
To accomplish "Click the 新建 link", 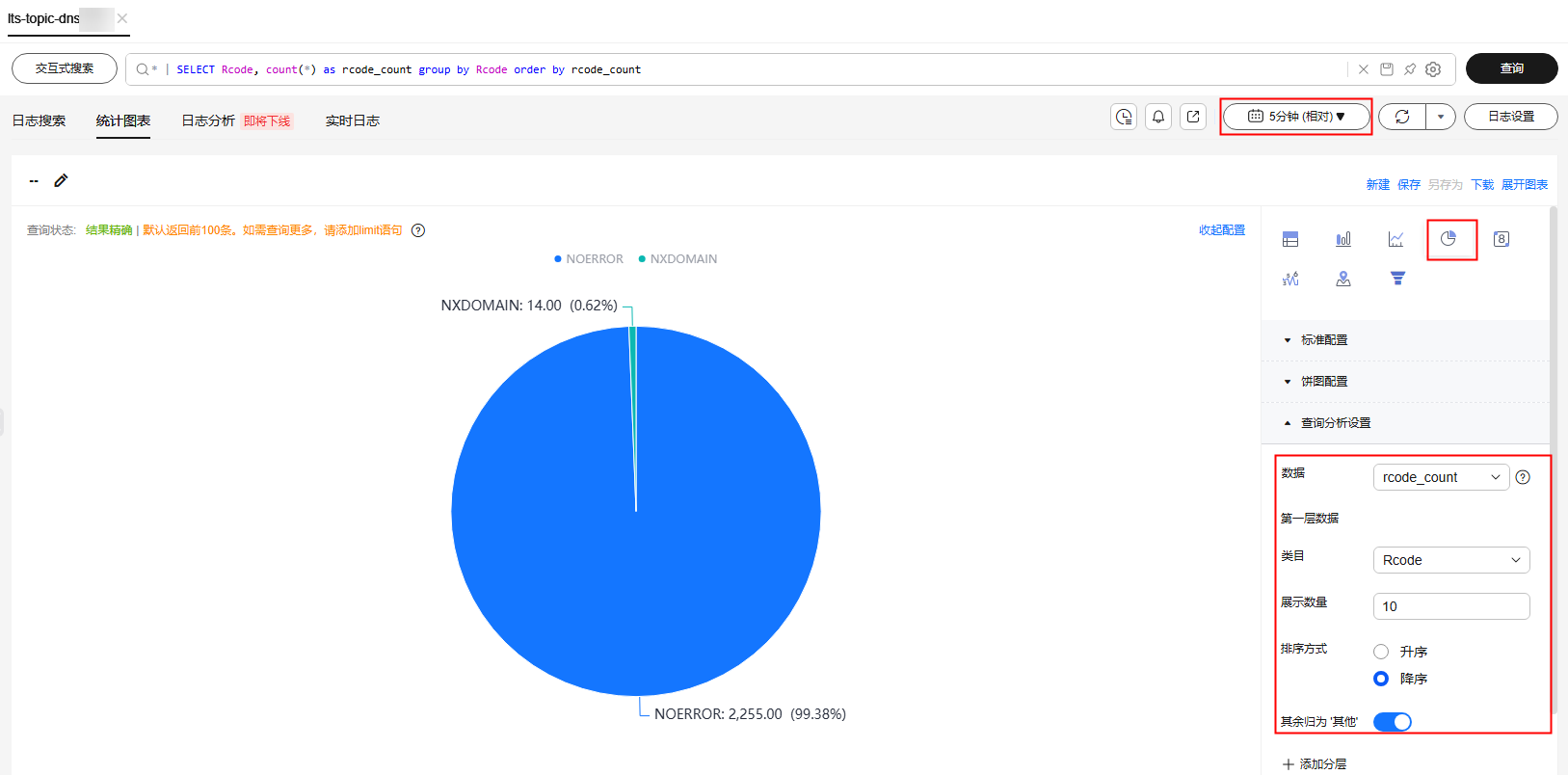I will (1378, 184).
